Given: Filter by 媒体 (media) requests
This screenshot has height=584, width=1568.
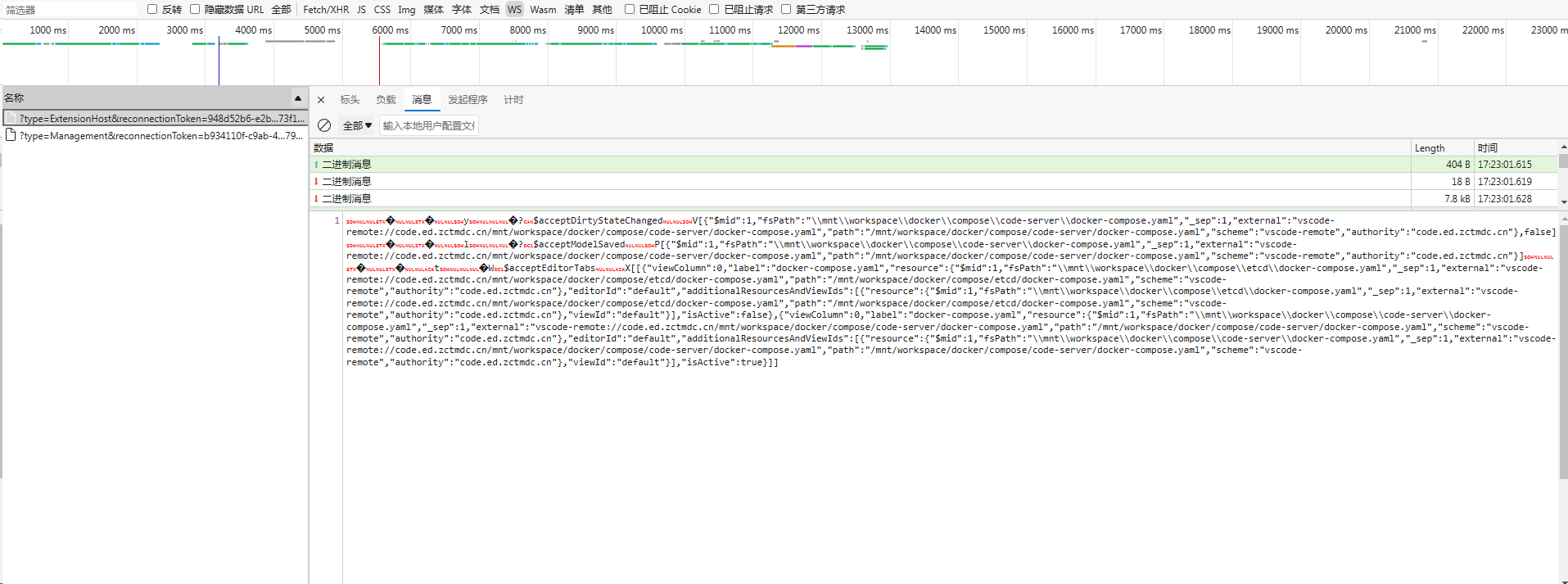Looking at the screenshot, I should [433, 10].
